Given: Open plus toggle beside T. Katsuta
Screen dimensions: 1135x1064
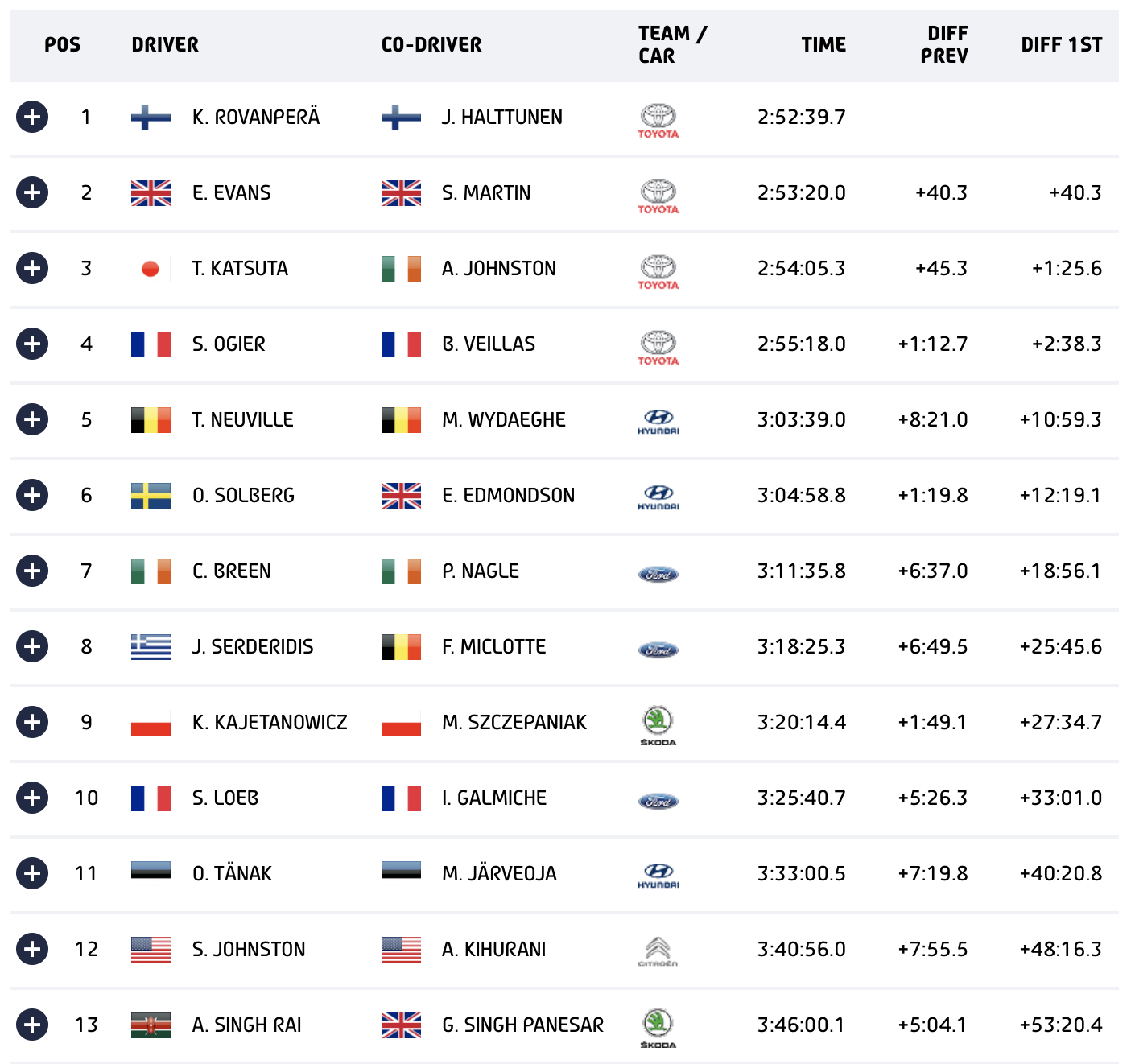Looking at the screenshot, I should (32, 268).
